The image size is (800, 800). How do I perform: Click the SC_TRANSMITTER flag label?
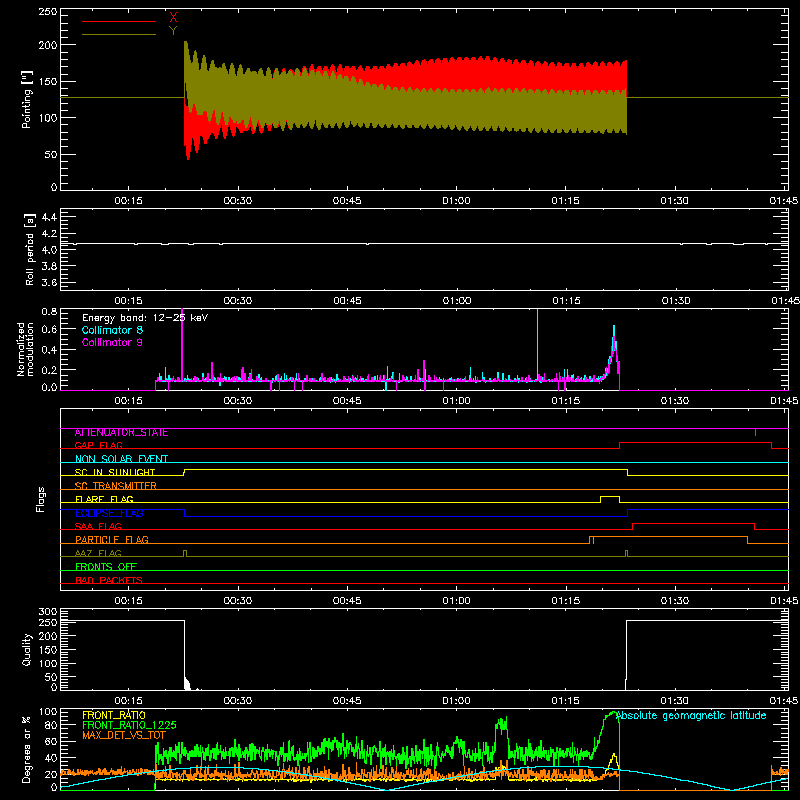tap(116, 486)
